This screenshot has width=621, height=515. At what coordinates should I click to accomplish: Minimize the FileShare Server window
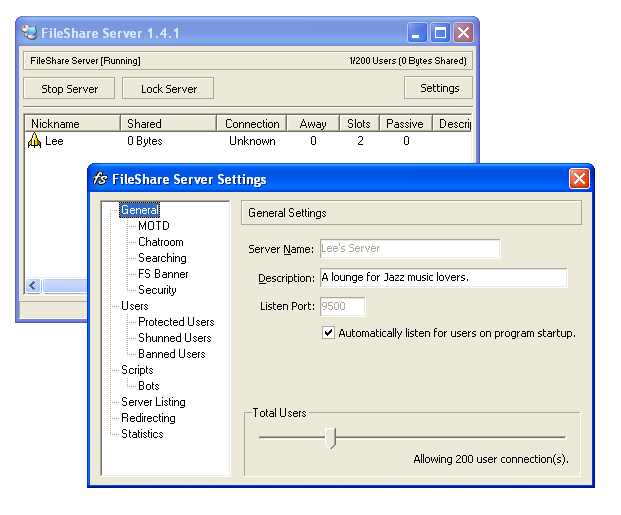pyautogui.click(x=418, y=33)
